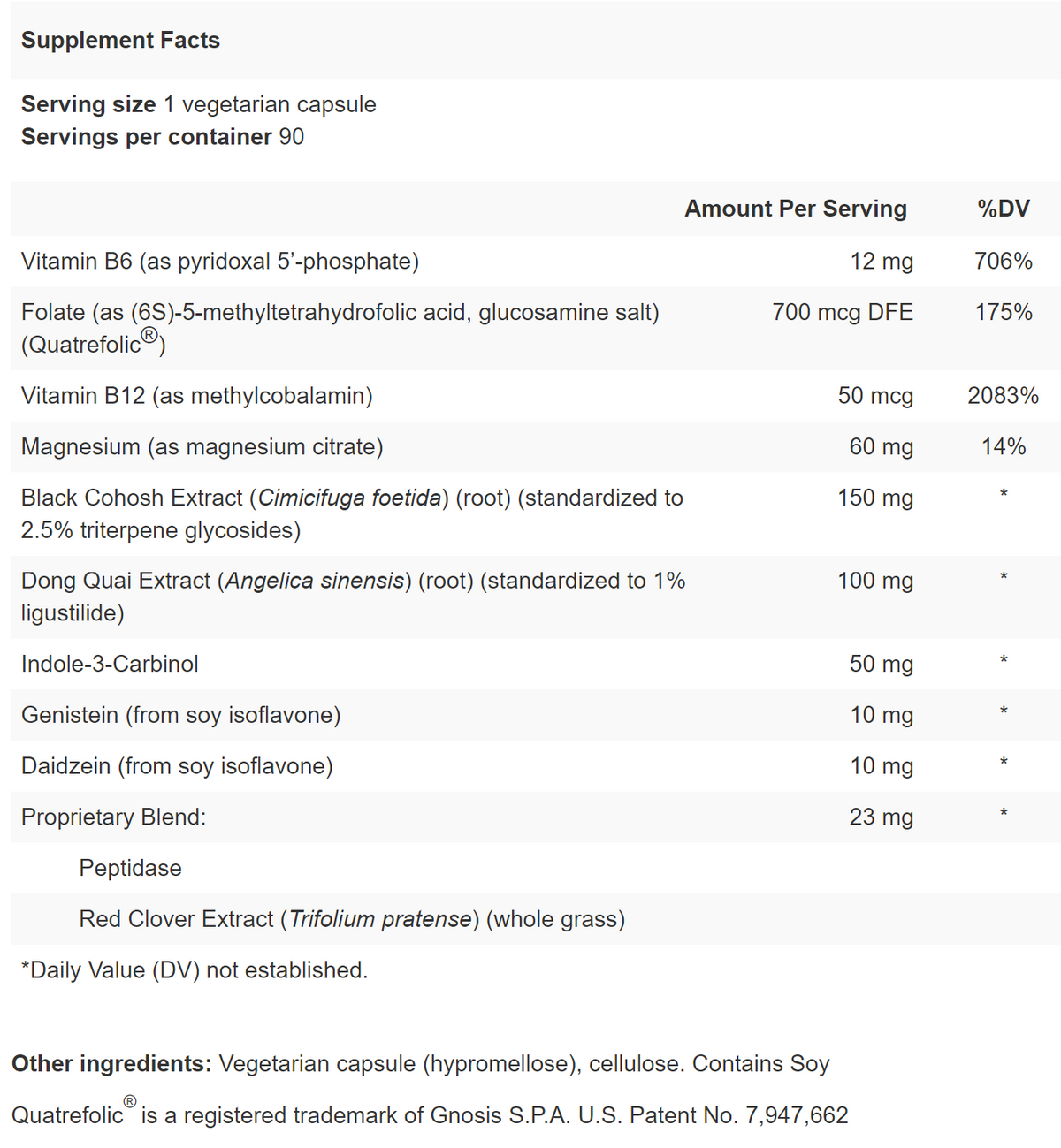Select the Proprietary Blend label
Image resolution: width=1061 pixels, height=1148 pixels.
pos(114,817)
